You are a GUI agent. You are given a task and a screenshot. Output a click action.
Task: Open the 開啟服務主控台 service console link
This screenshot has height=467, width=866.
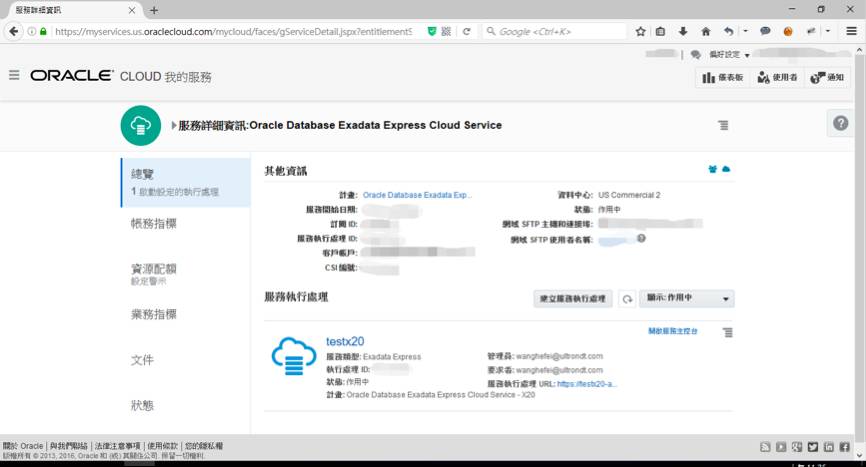tap(673, 331)
